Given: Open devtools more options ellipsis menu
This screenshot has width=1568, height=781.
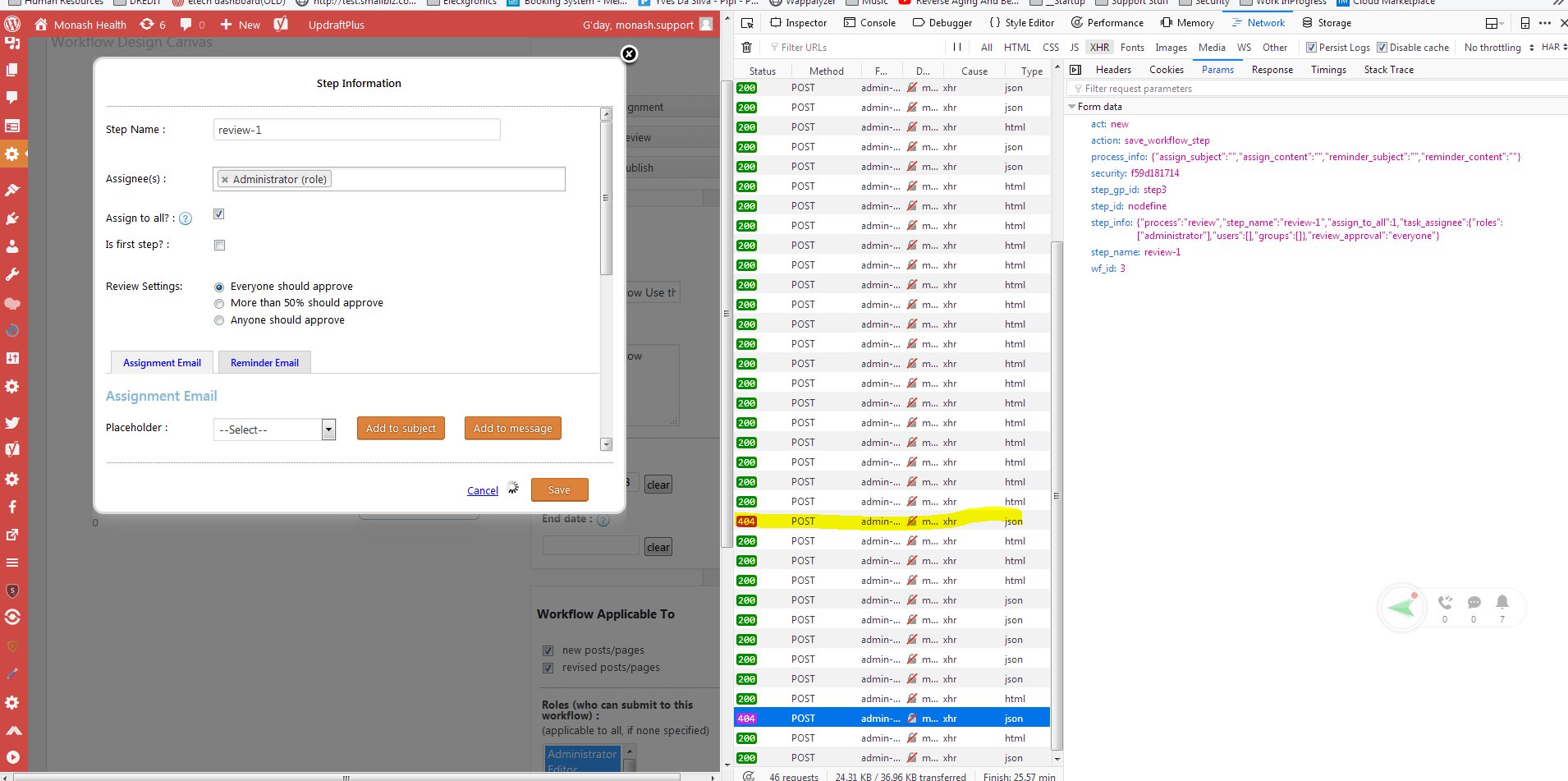Looking at the screenshot, I should tap(1545, 23).
